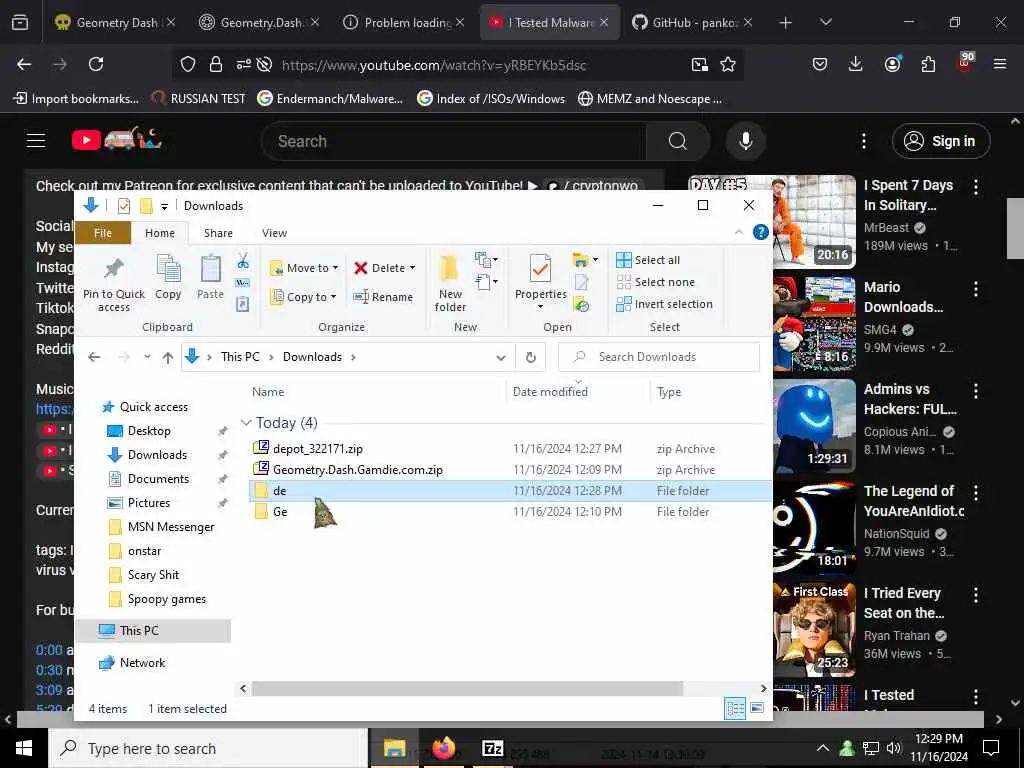
Task: Switch to the View ribbon tab
Action: pos(274,233)
